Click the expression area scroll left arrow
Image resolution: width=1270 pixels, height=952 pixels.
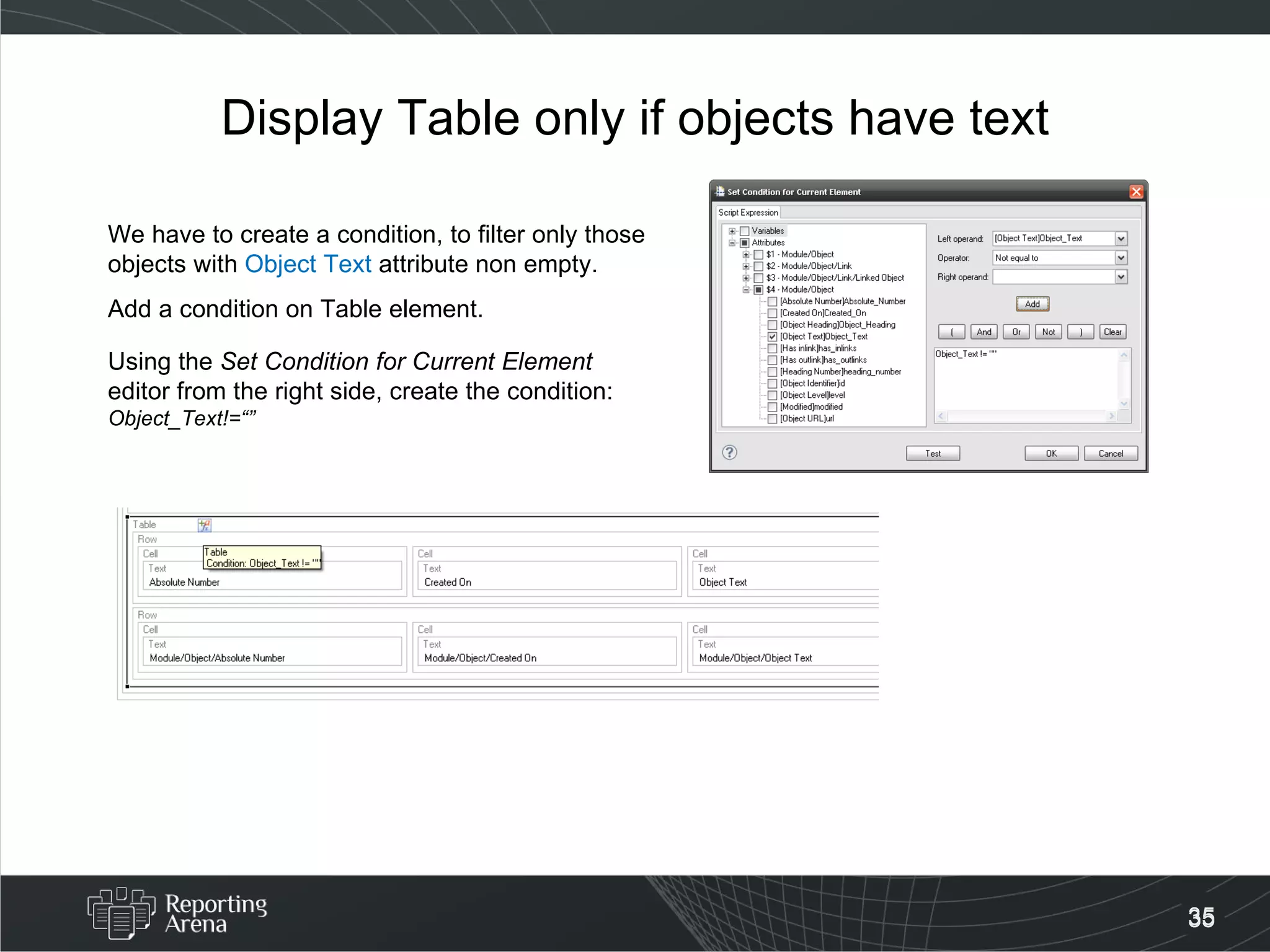941,416
